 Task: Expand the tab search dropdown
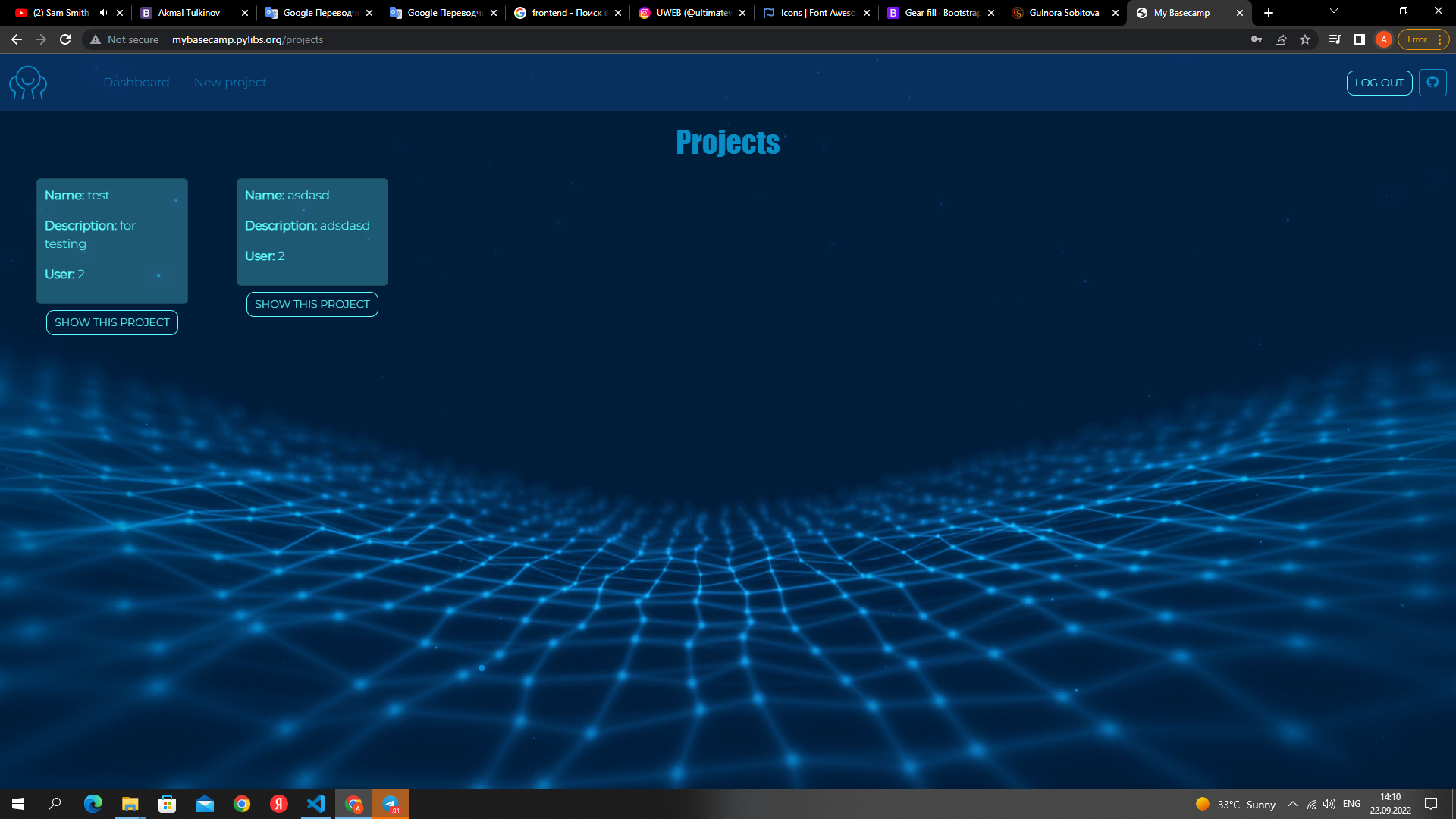1334,11
